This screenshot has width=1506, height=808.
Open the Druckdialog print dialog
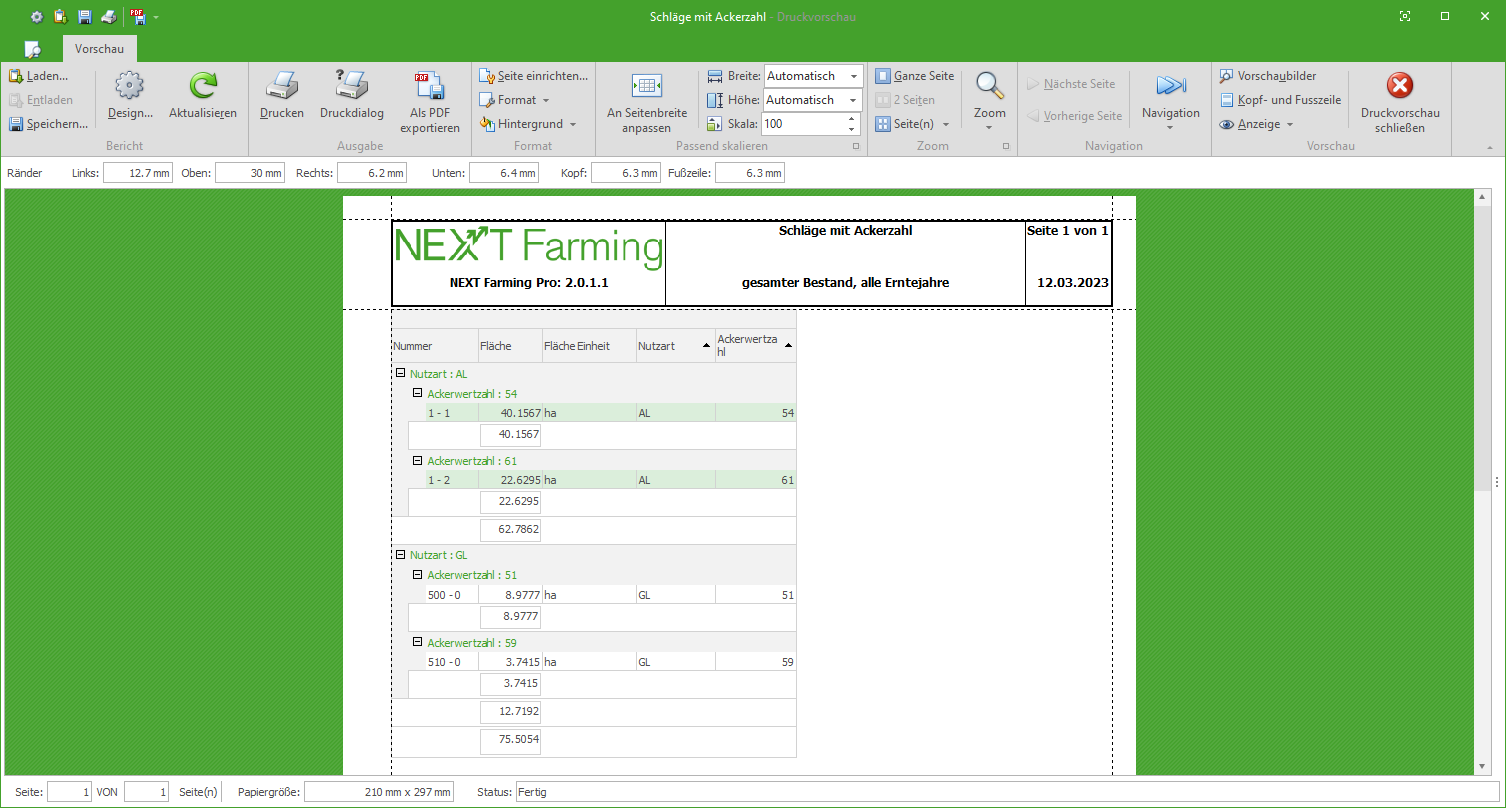coord(351,87)
